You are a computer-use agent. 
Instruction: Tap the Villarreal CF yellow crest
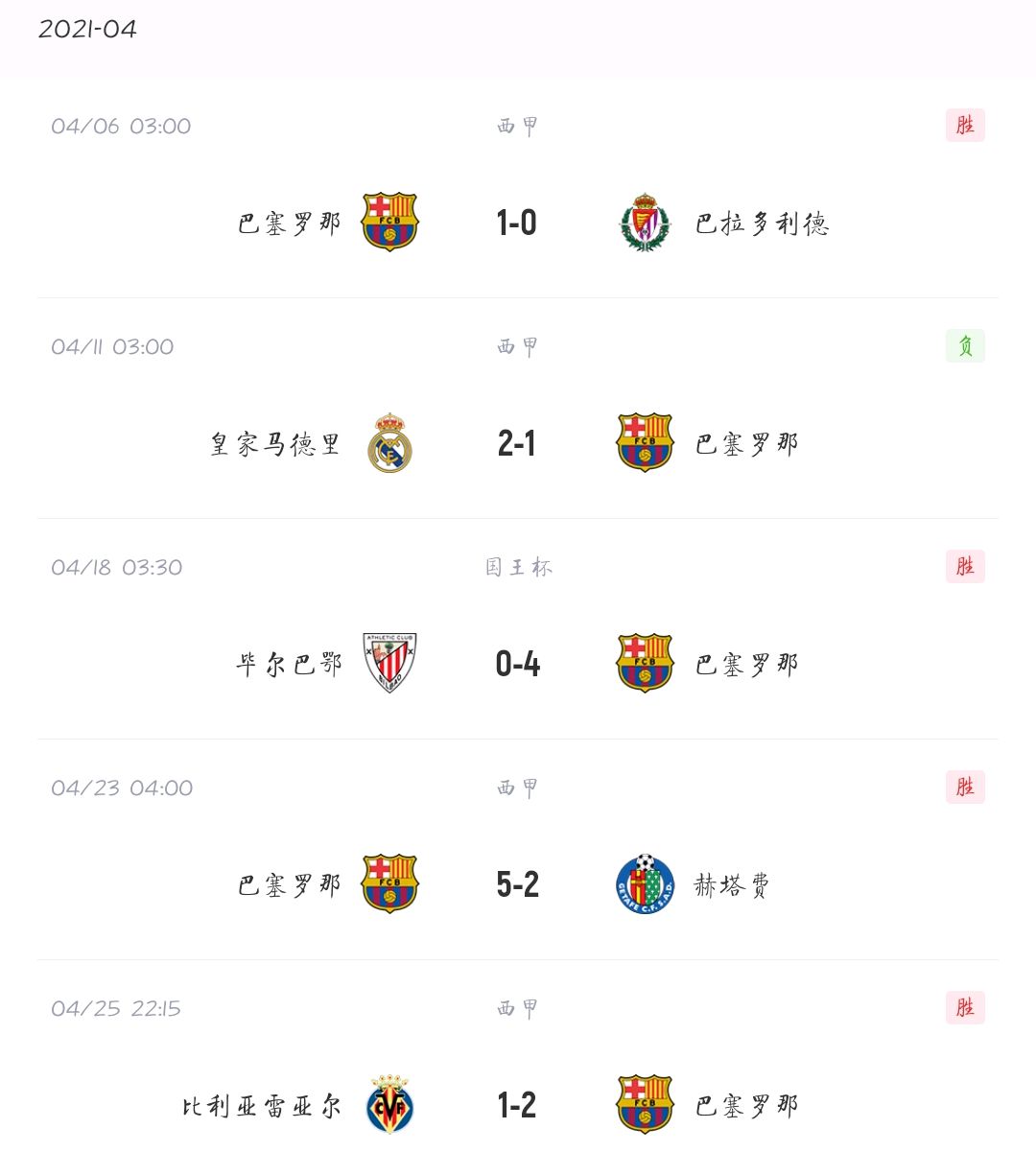[389, 1104]
